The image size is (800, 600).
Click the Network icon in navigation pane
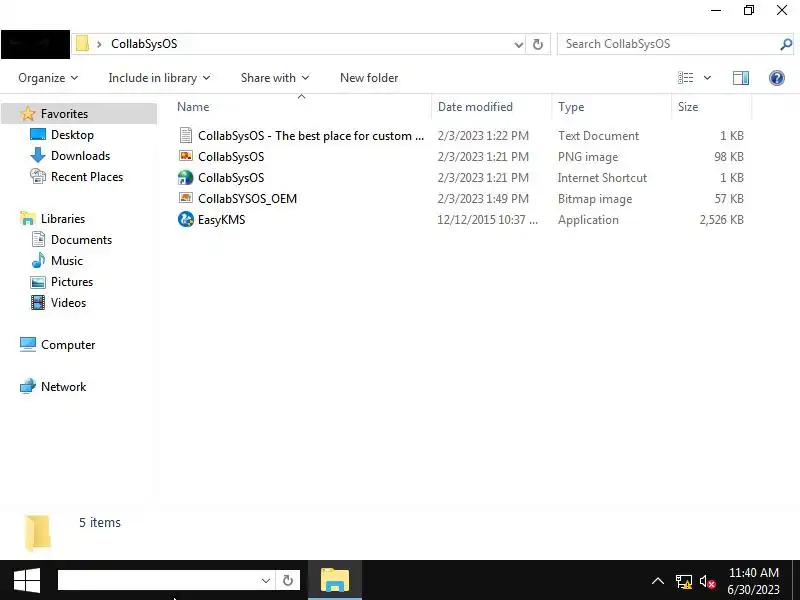(28, 386)
